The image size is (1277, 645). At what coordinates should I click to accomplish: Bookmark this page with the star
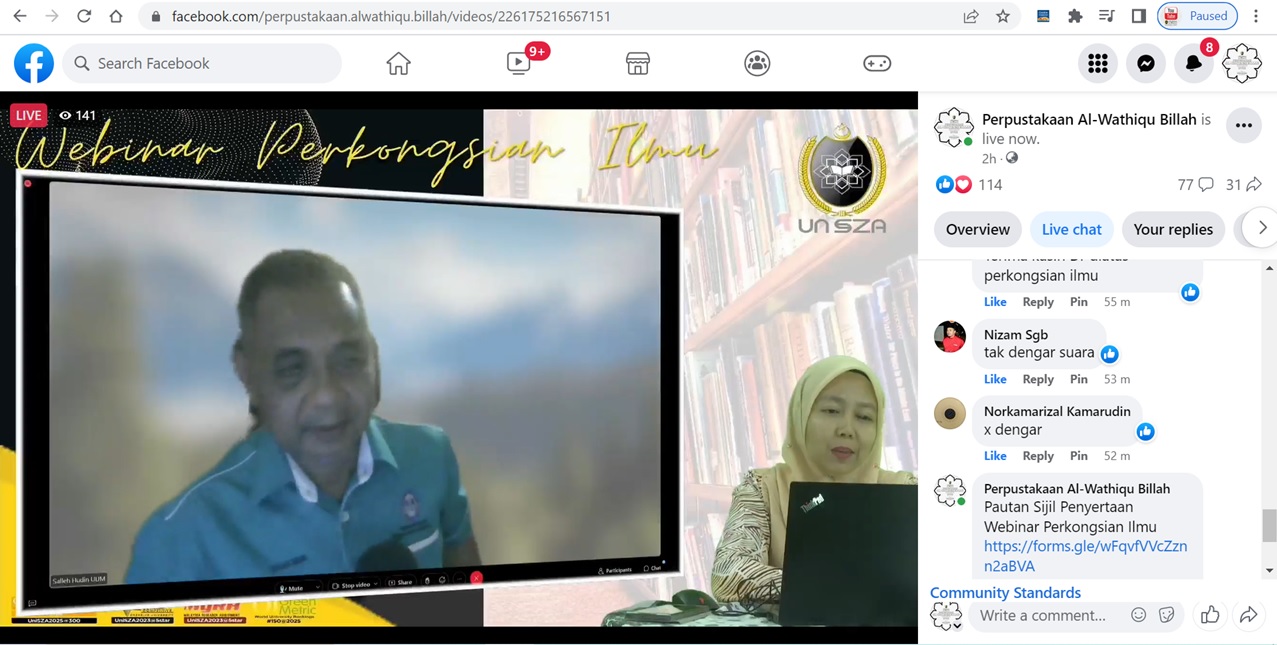point(1003,16)
